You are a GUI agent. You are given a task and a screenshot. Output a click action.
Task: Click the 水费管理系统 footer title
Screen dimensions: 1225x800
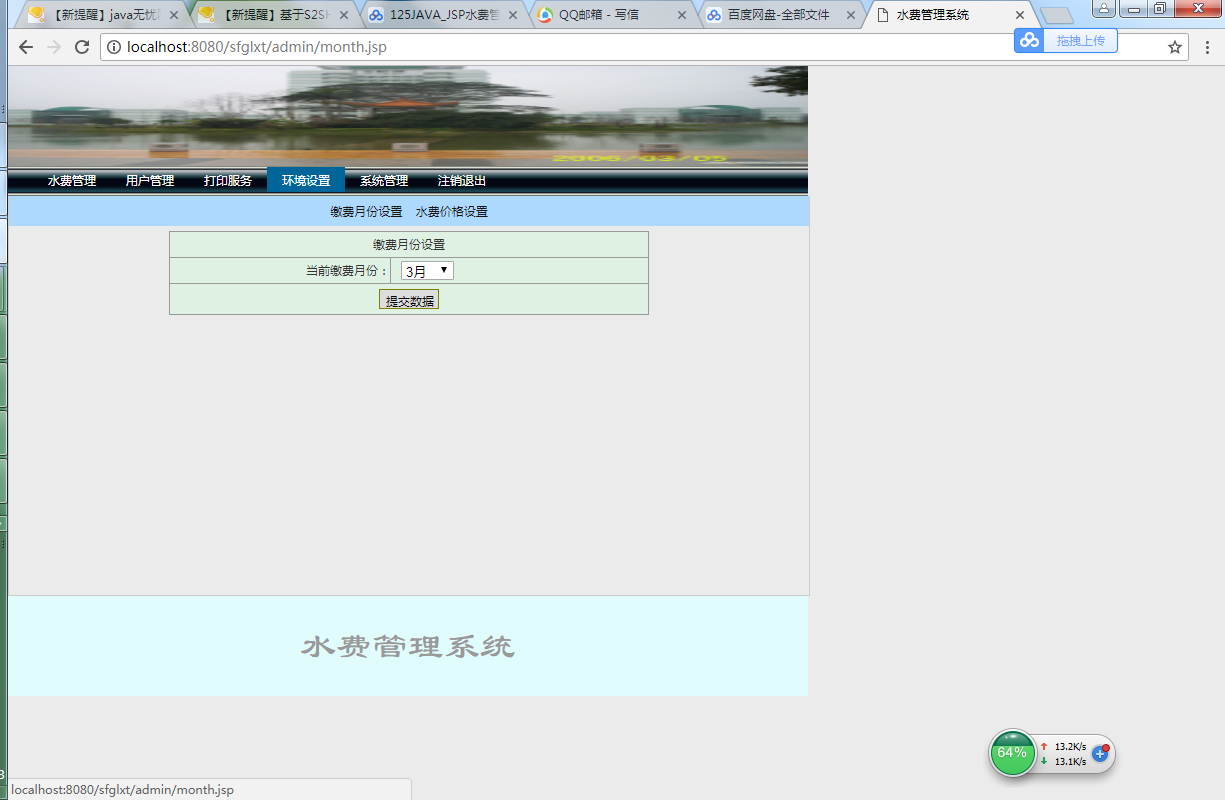click(x=408, y=647)
